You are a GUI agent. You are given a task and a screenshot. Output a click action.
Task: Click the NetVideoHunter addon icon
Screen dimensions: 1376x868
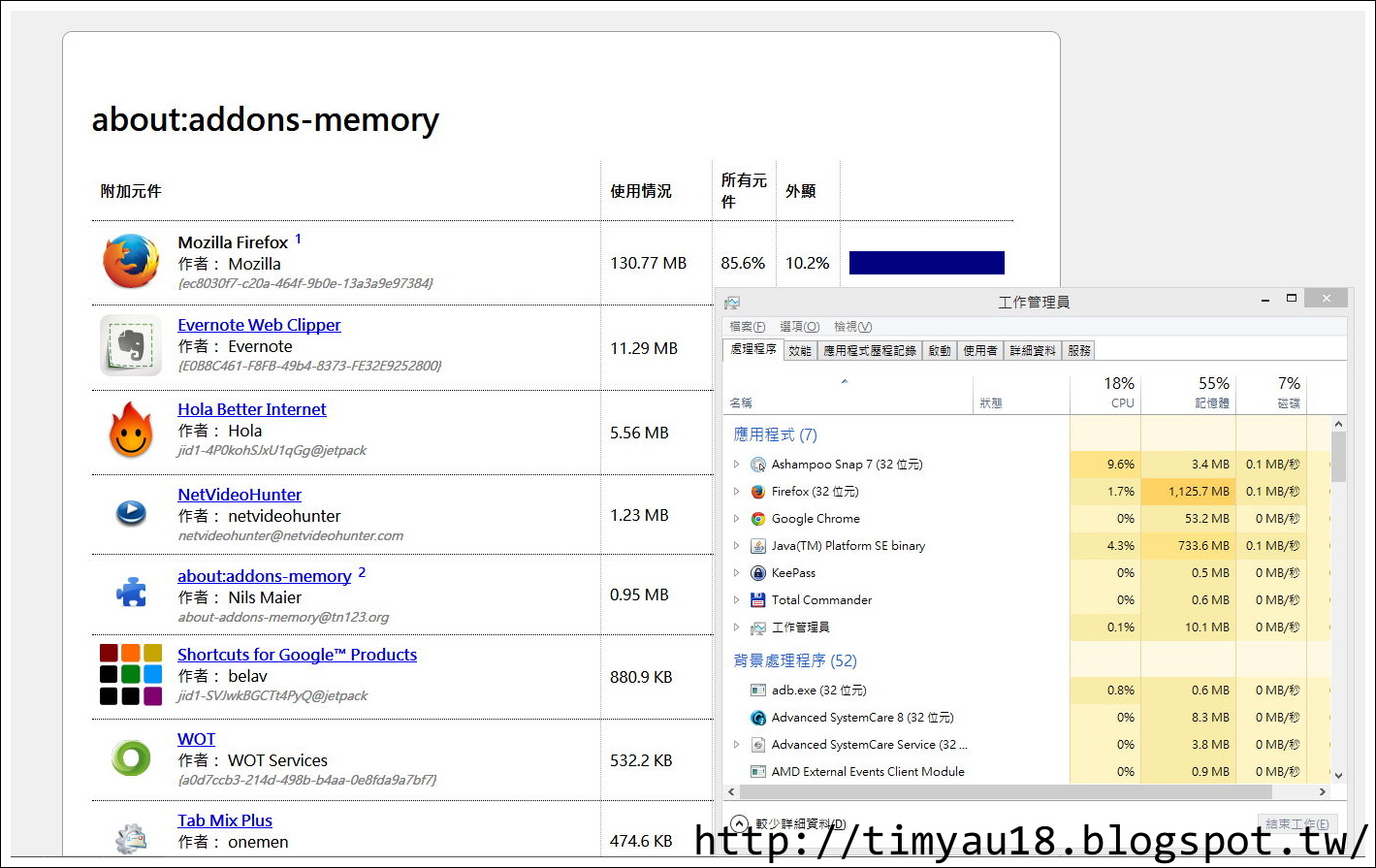[x=131, y=513]
